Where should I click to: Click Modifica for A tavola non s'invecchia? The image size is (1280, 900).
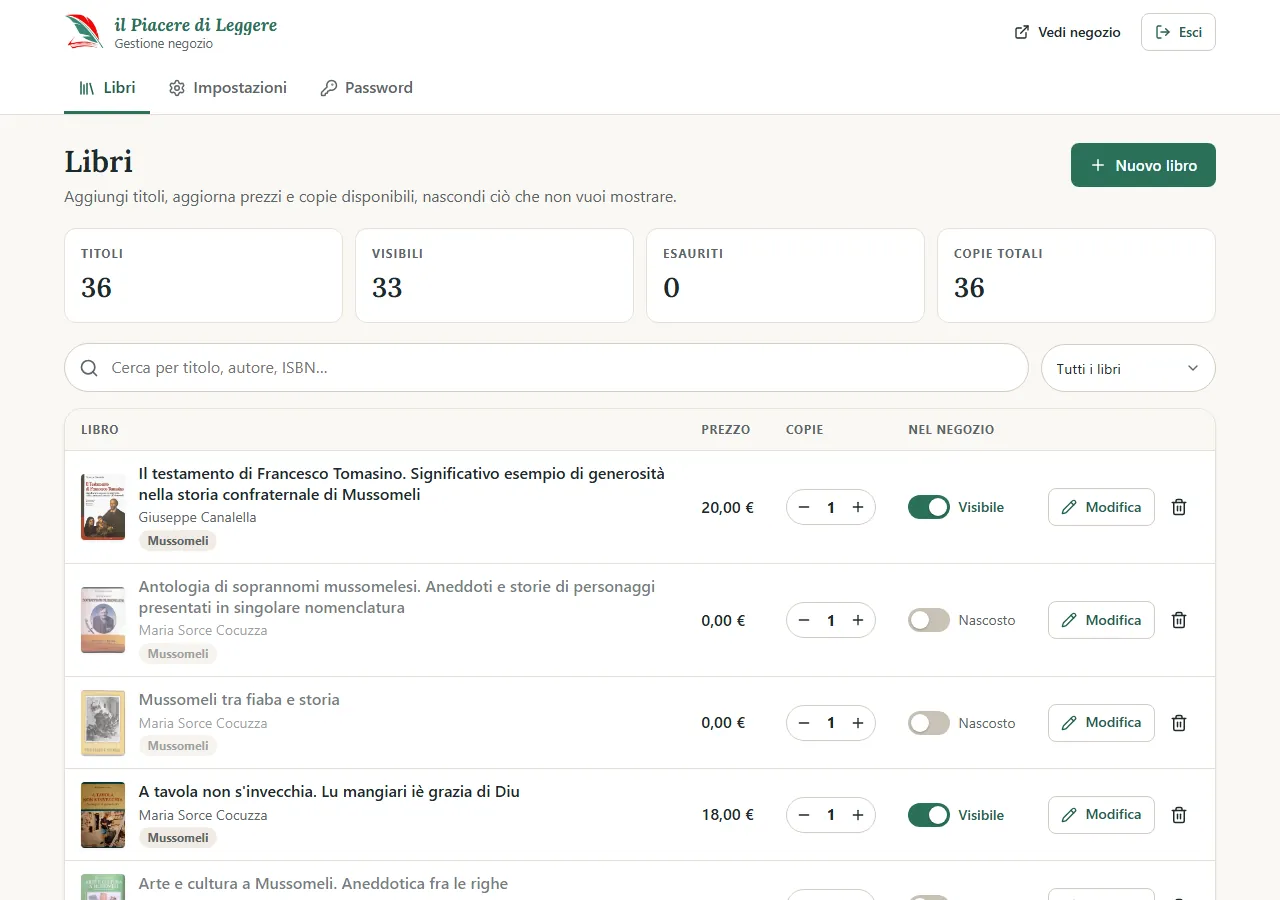[1101, 815]
